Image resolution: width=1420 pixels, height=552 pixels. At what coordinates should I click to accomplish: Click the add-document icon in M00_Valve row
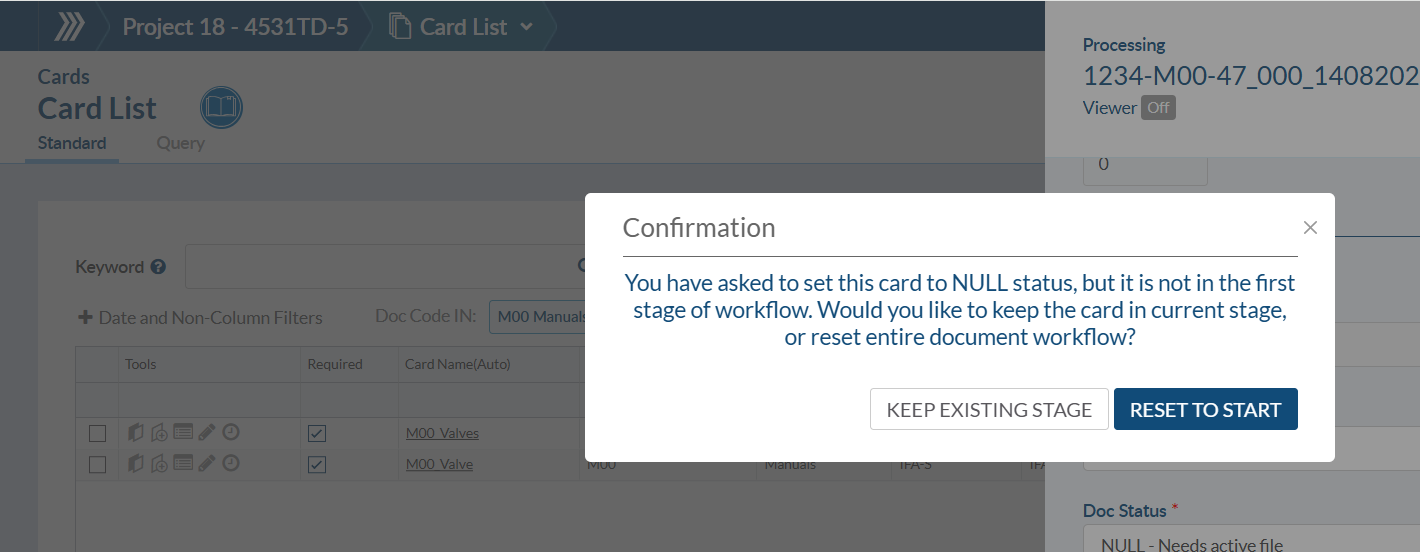160,463
